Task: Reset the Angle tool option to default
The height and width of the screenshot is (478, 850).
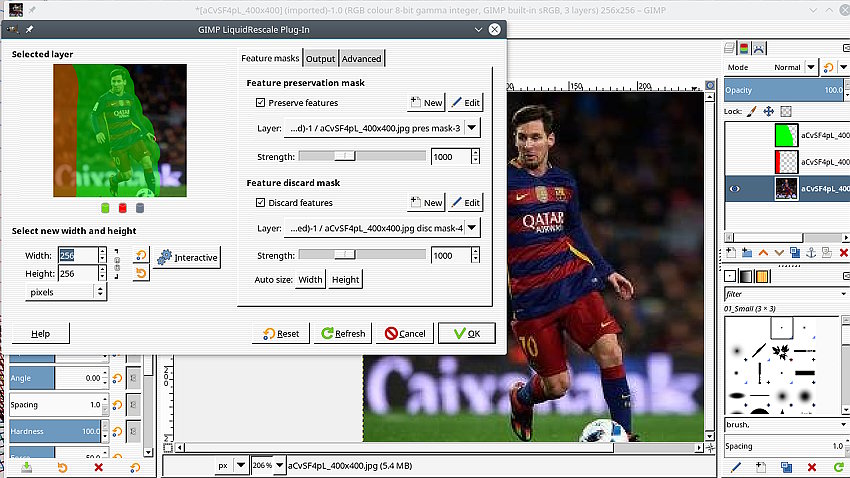Action: coord(117,378)
